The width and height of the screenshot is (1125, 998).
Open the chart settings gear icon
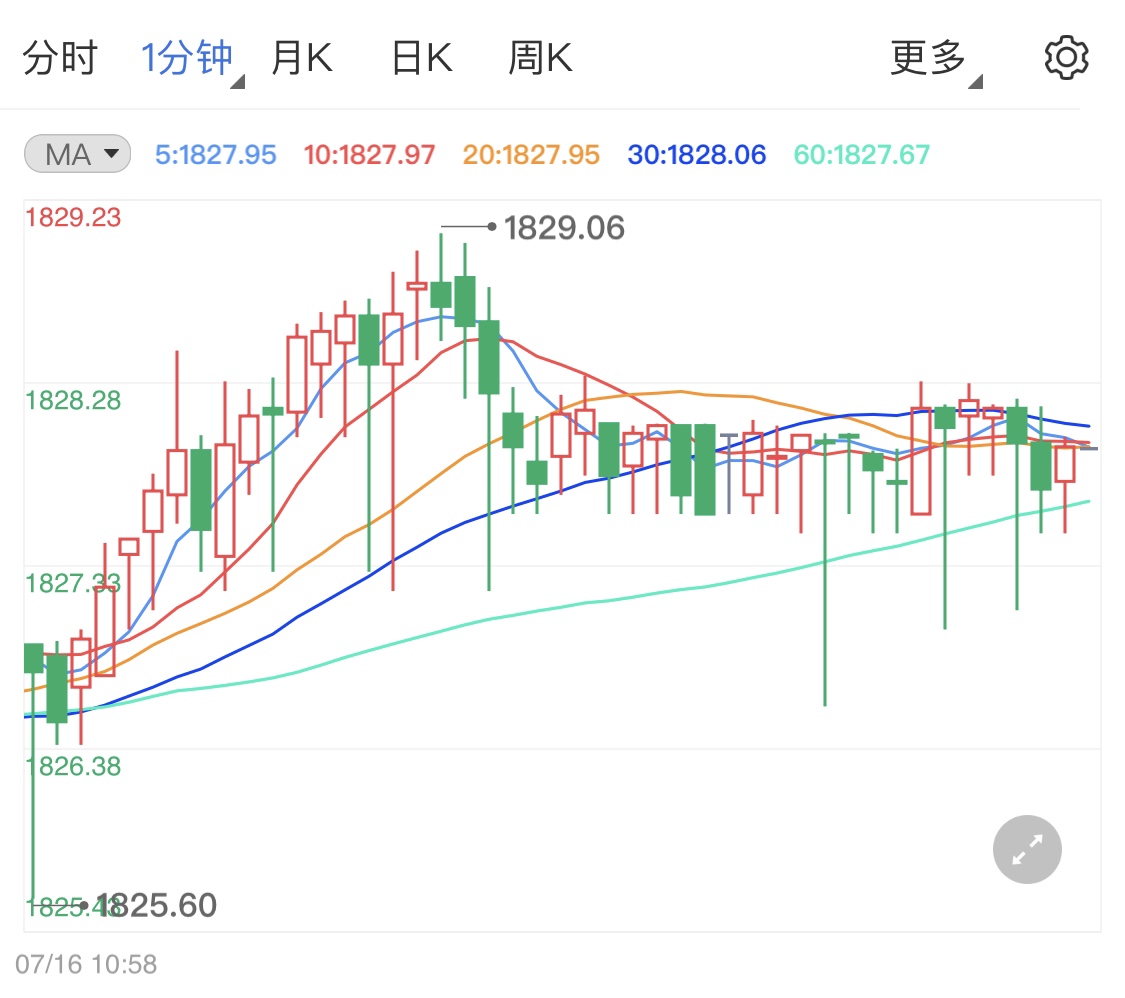1066,58
